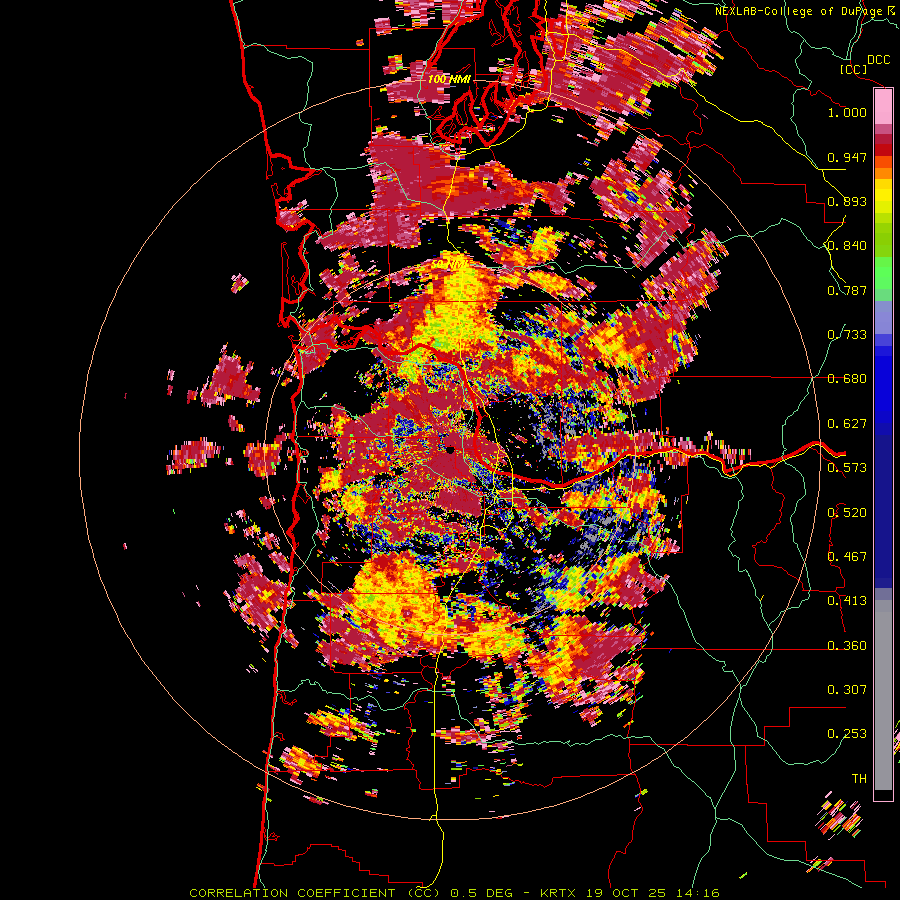
Task: Click the TH label near the color bar bottom
Action: pos(859,779)
